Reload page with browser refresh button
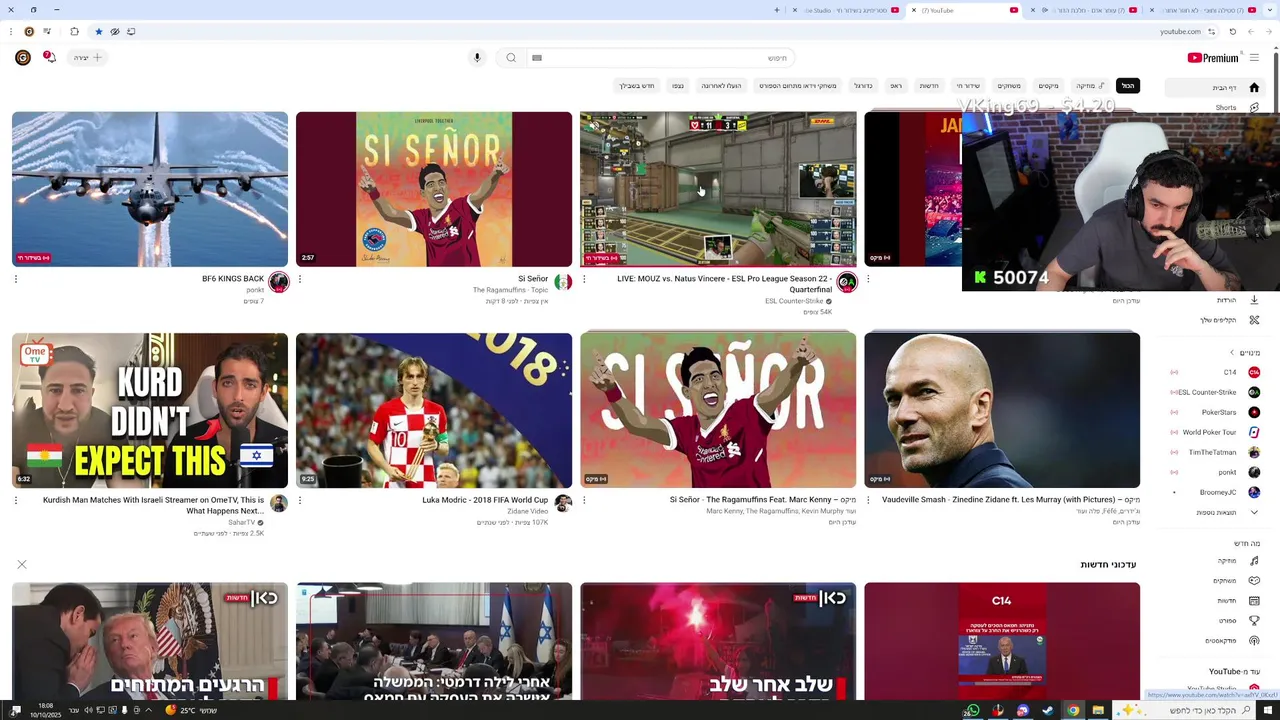Screen dimensions: 1280x720 [1233, 32]
